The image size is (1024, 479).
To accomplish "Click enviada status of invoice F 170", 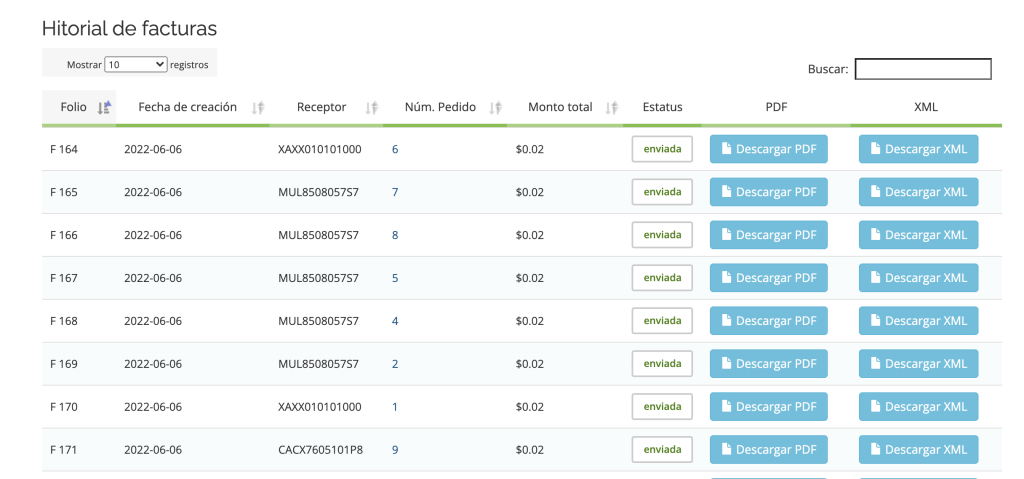I will click(x=662, y=406).
